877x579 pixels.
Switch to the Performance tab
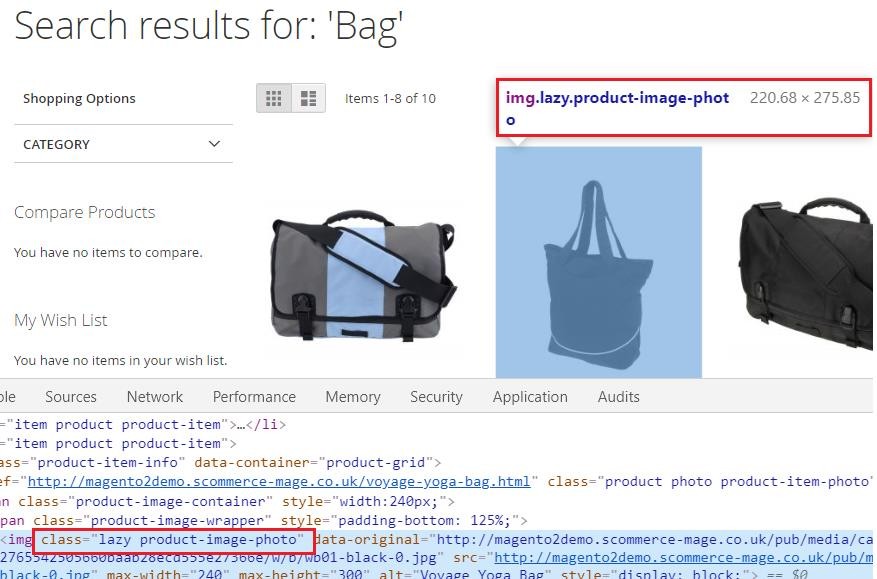254,397
